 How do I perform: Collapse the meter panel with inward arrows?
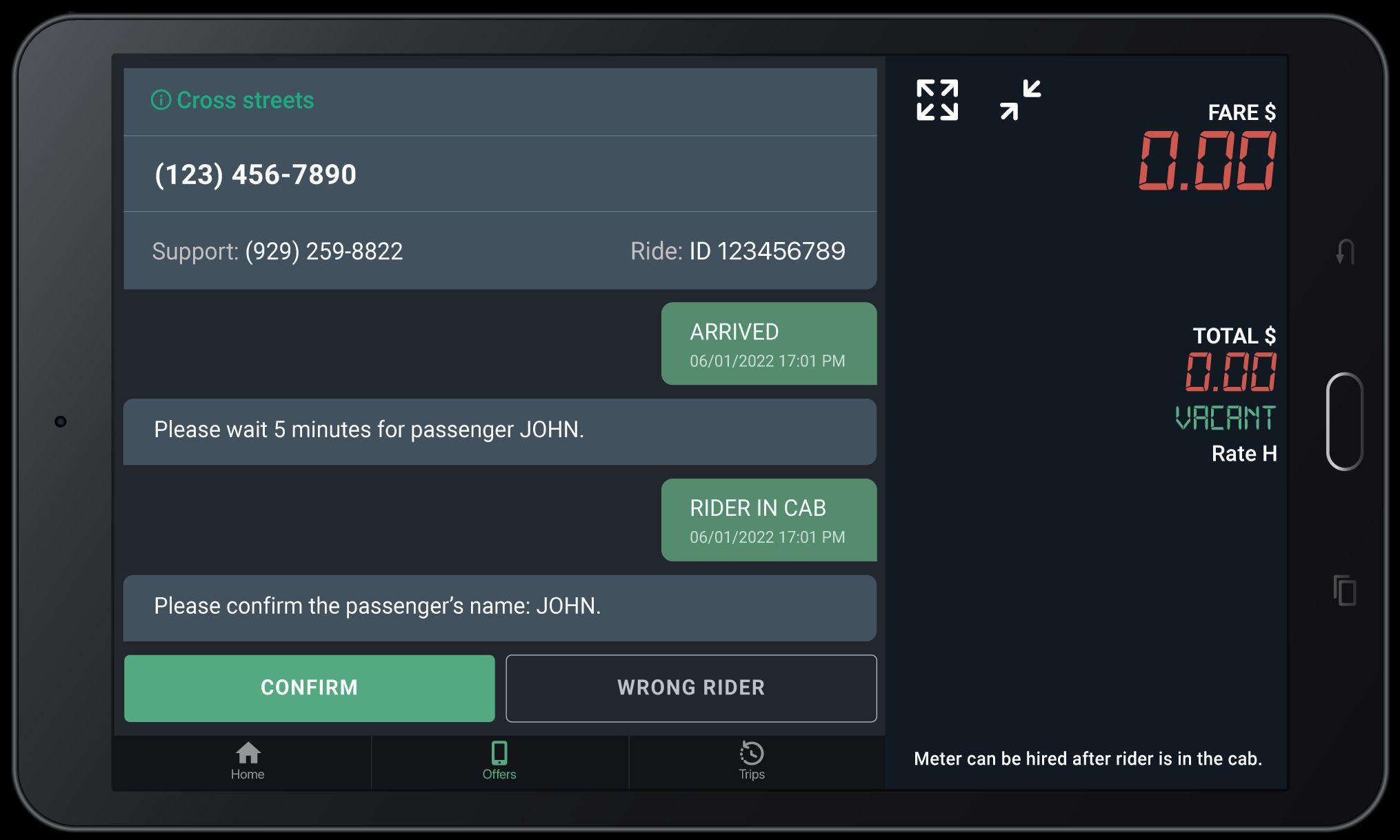coord(1020,100)
